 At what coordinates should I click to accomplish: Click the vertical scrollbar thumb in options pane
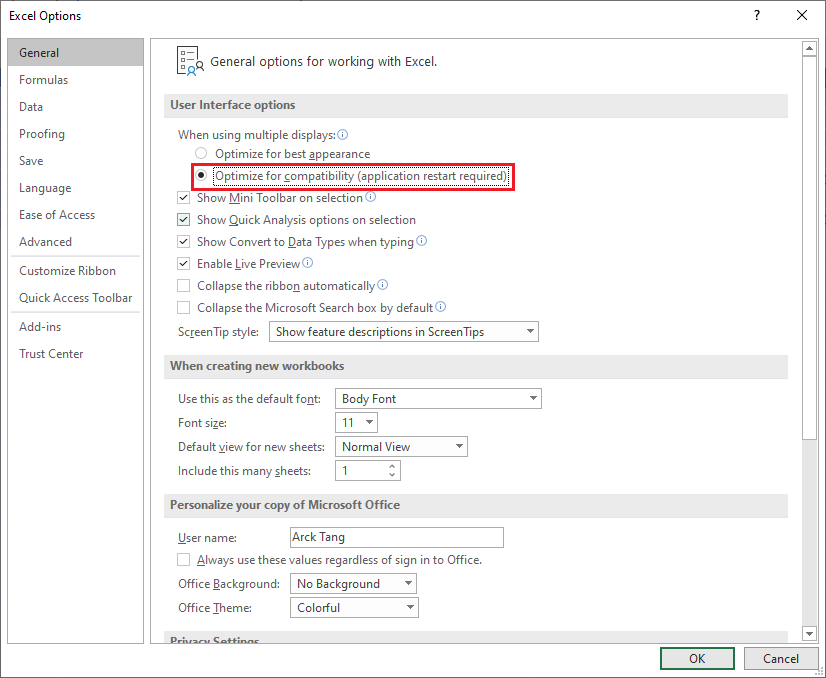(x=809, y=248)
